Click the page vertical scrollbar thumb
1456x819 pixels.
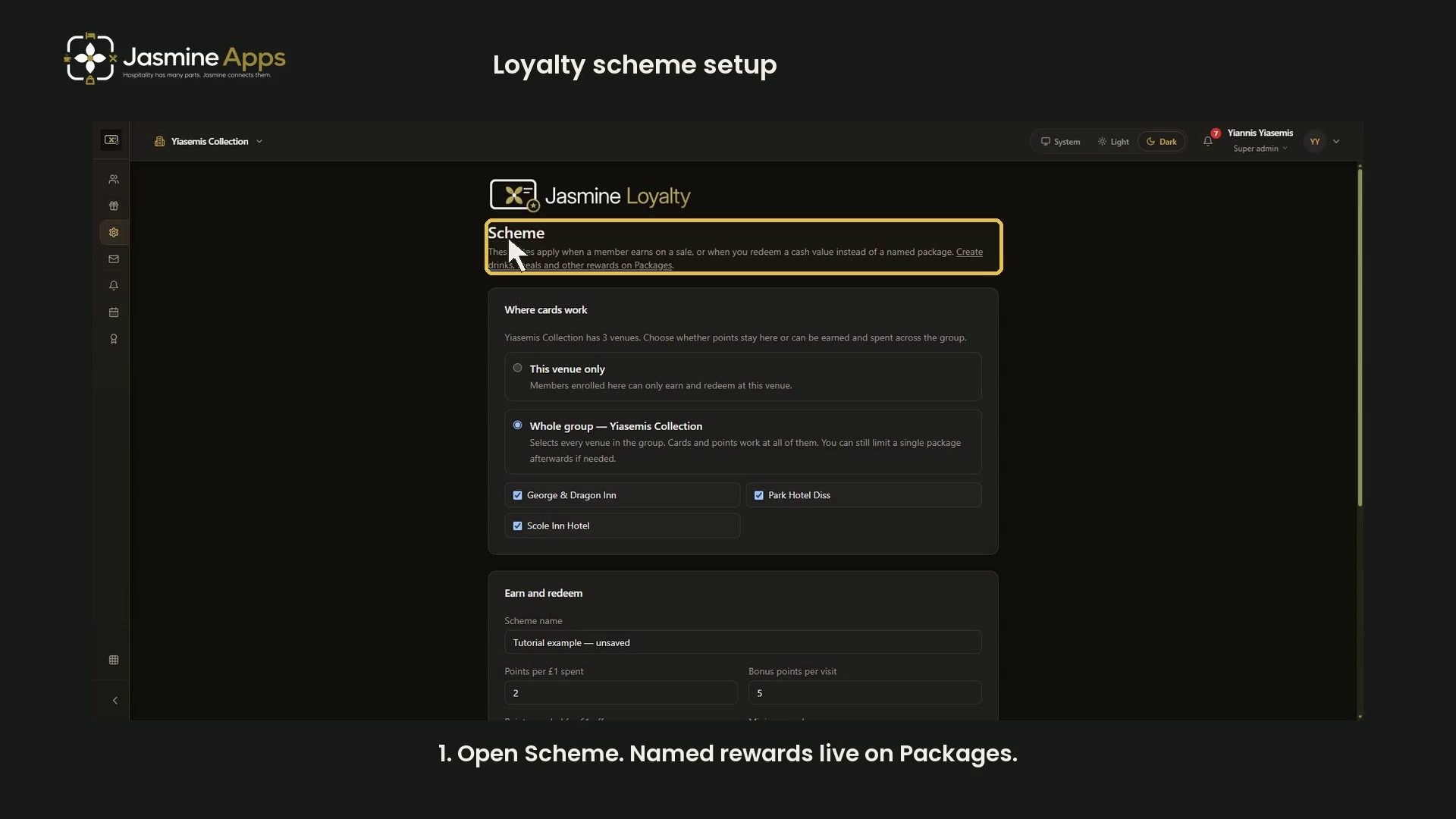click(x=1360, y=337)
